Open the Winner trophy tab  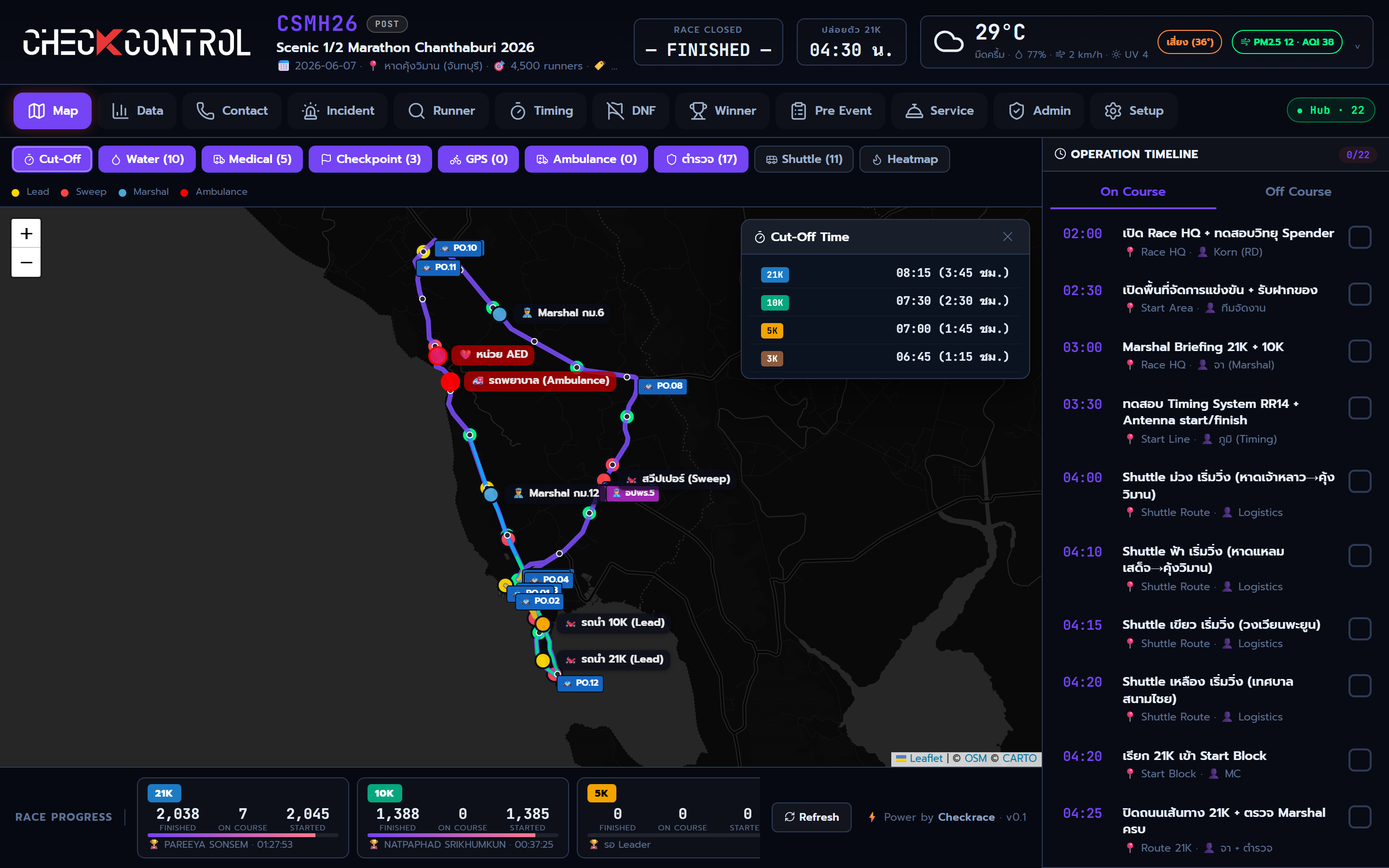click(722, 111)
